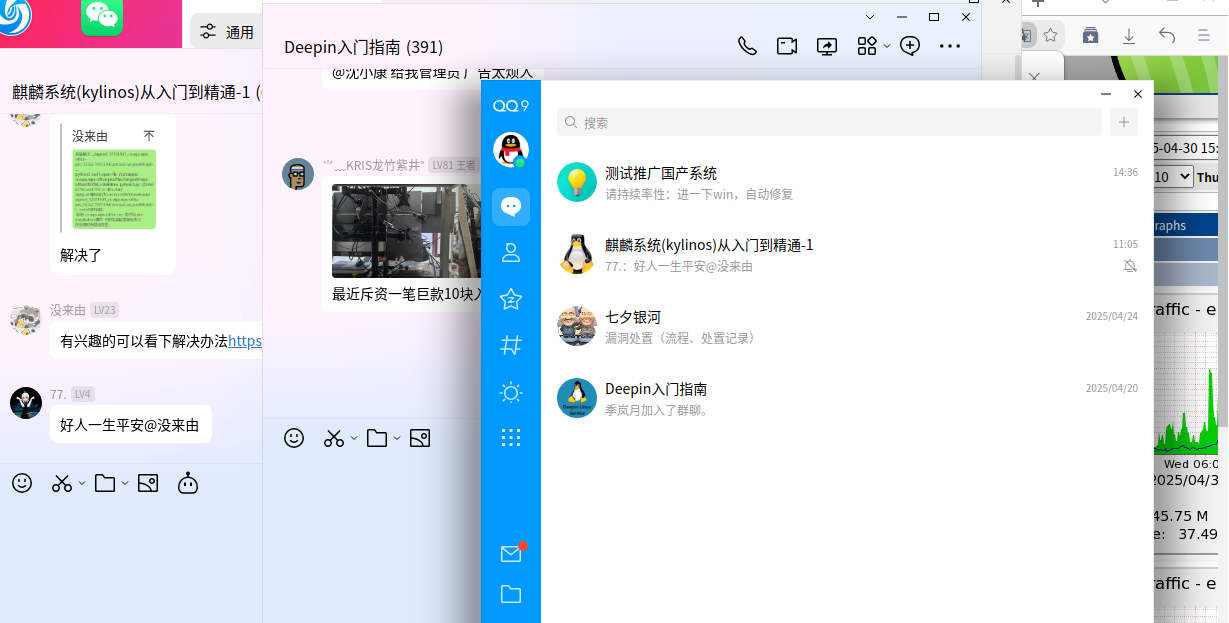Expand the group apps dropdown arrow in Deepin header
The width and height of the screenshot is (1229, 623).
(x=886, y=46)
